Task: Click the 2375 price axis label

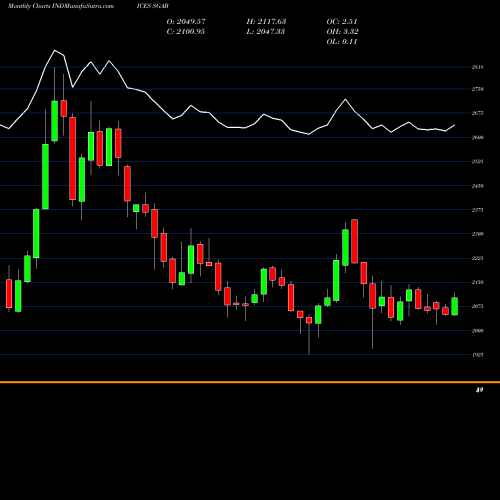Action: coord(478,210)
